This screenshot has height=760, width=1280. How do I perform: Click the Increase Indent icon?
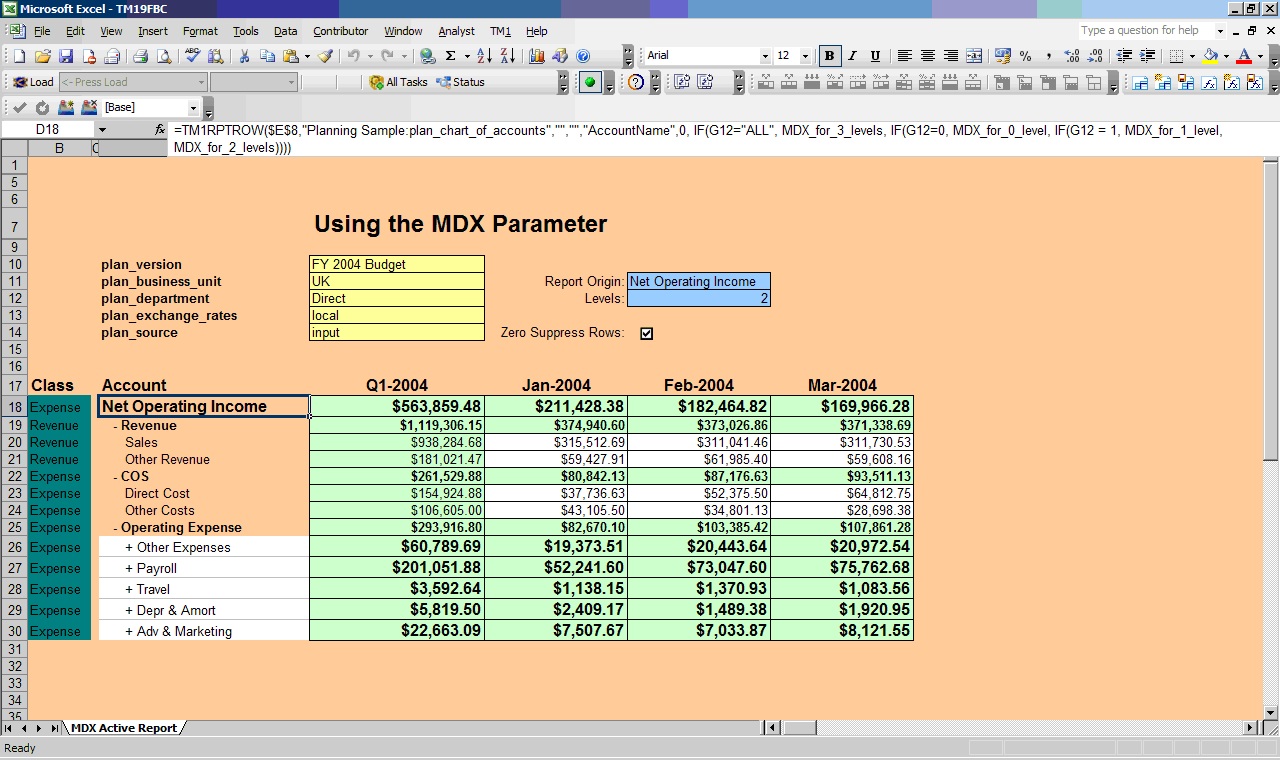point(1147,56)
